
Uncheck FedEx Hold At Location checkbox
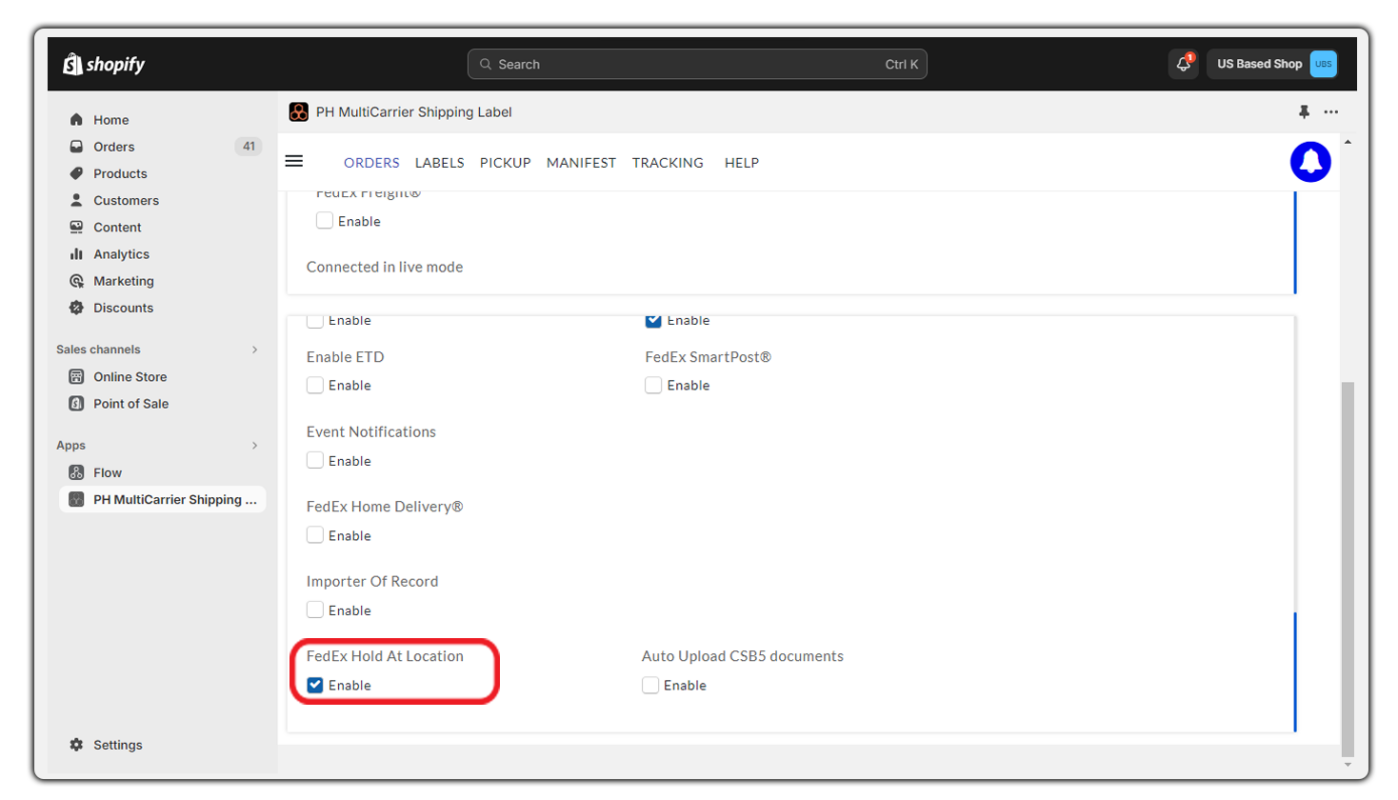coord(315,685)
